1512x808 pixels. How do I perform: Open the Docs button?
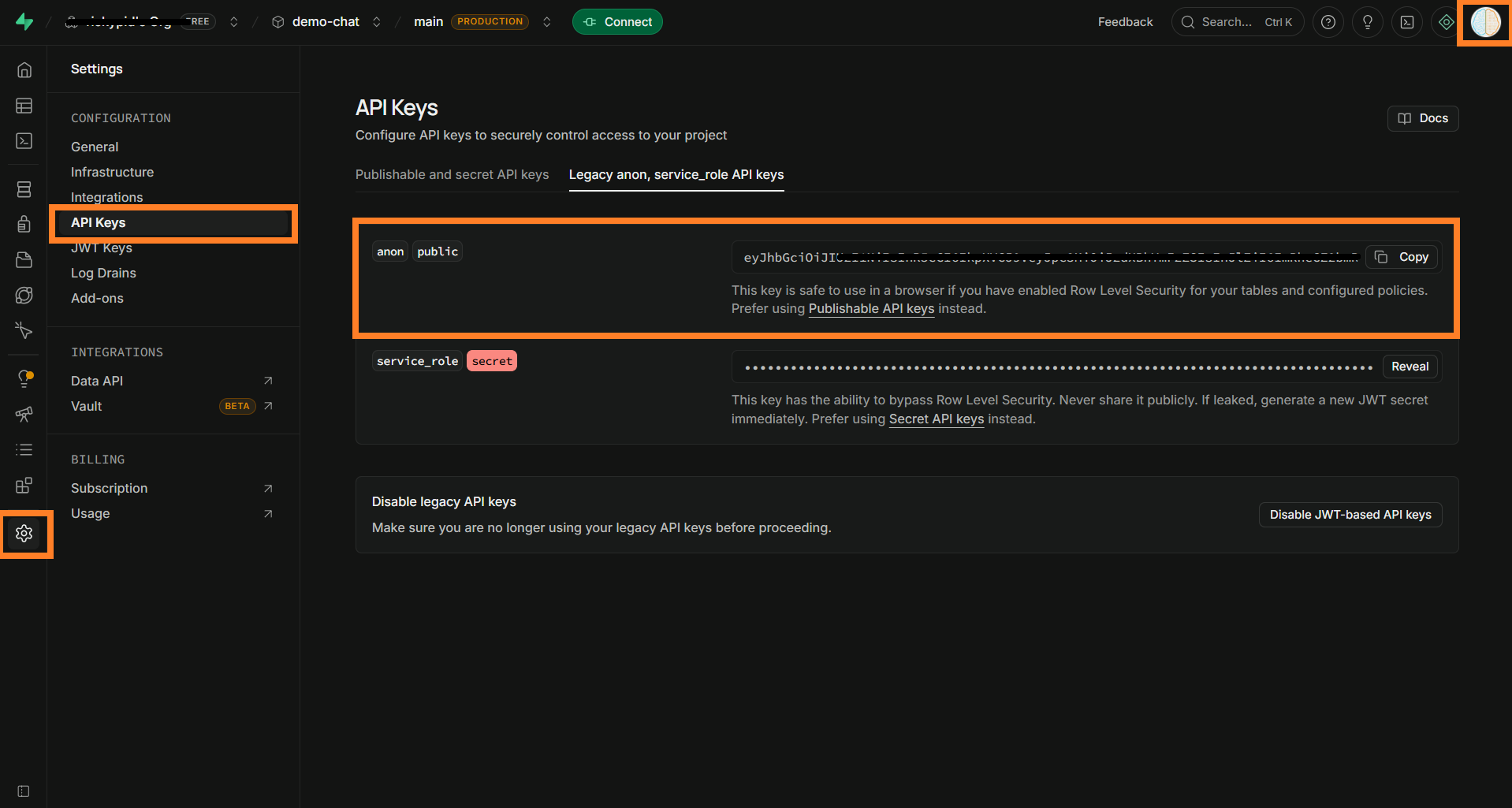[1423, 118]
